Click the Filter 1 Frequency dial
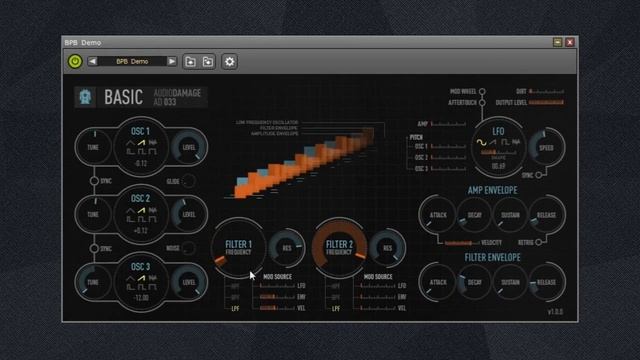The width and height of the screenshot is (640, 360). pyautogui.click(x=239, y=248)
